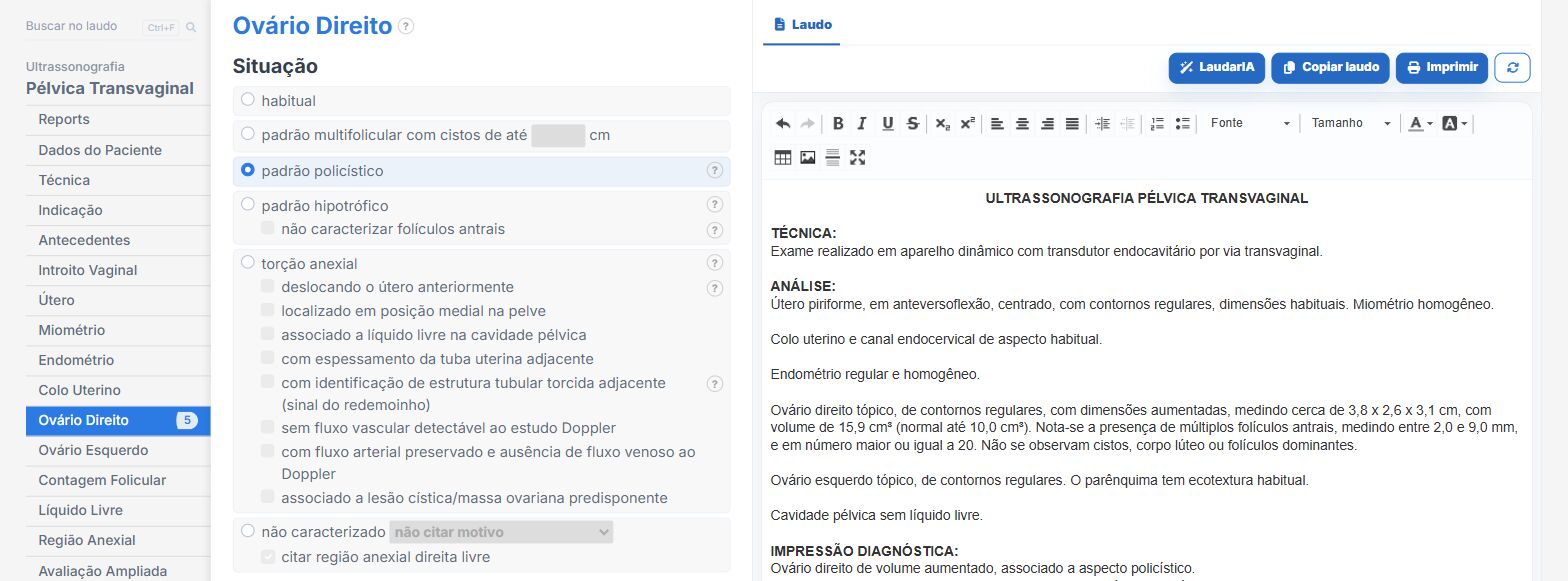Viewport: 1568px width, 581px height.
Task: Click the Imprimir button
Action: 1442,67
